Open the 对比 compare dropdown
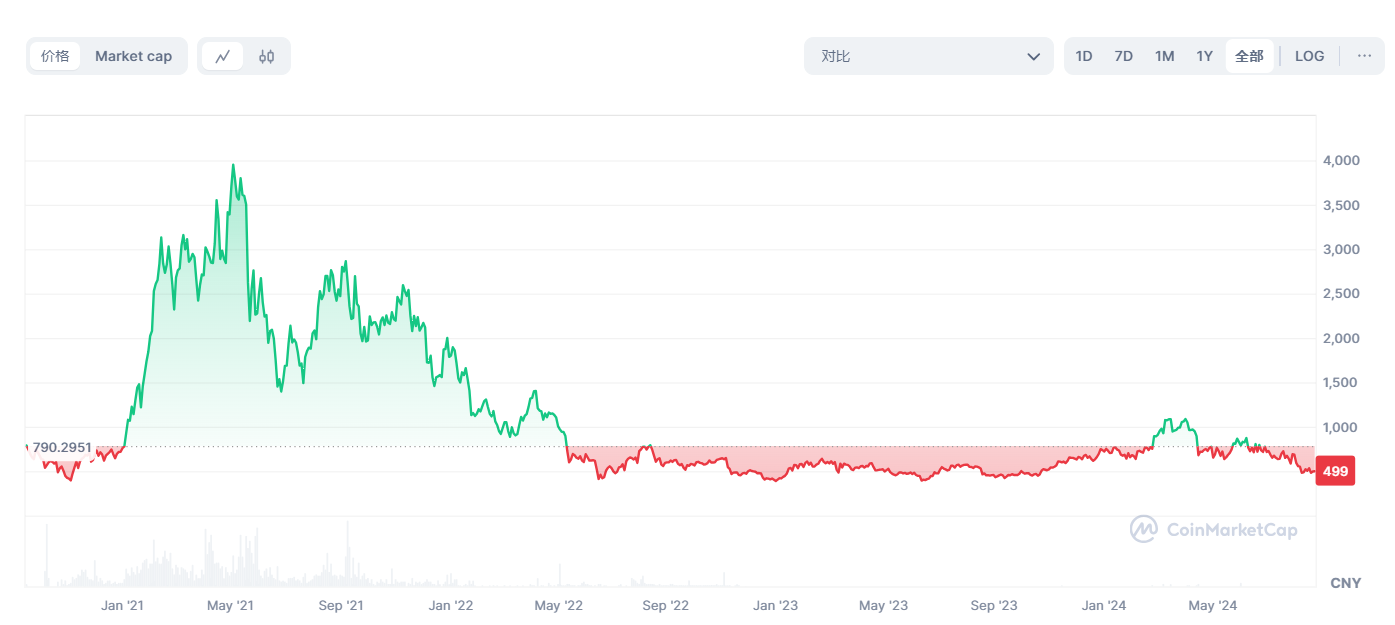 point(928,56)
